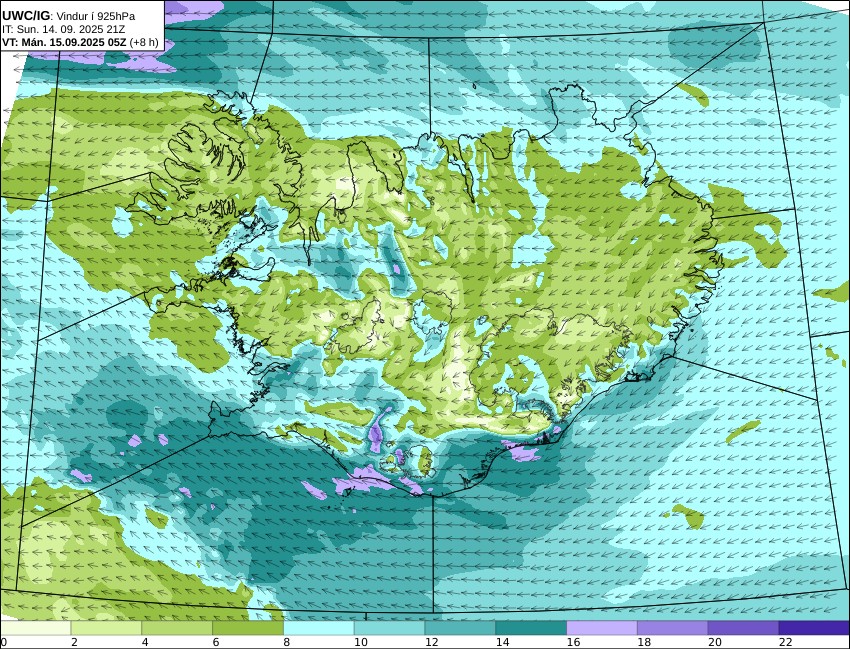Click the 2–4 m/s light green swatch
Viewport: 850px width, 649px height.
106,628
